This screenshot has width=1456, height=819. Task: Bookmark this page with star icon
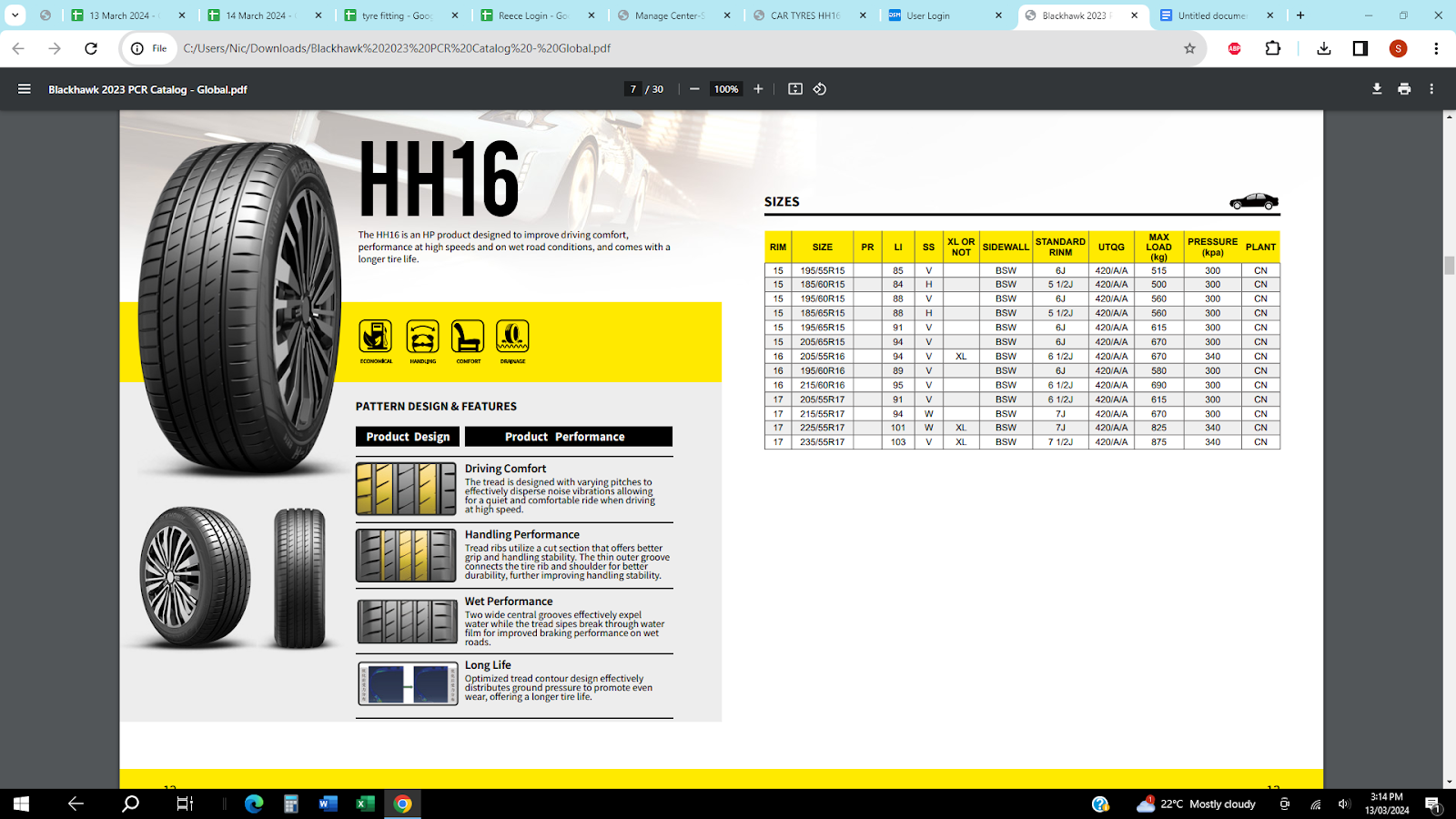tap(1189, 48)
